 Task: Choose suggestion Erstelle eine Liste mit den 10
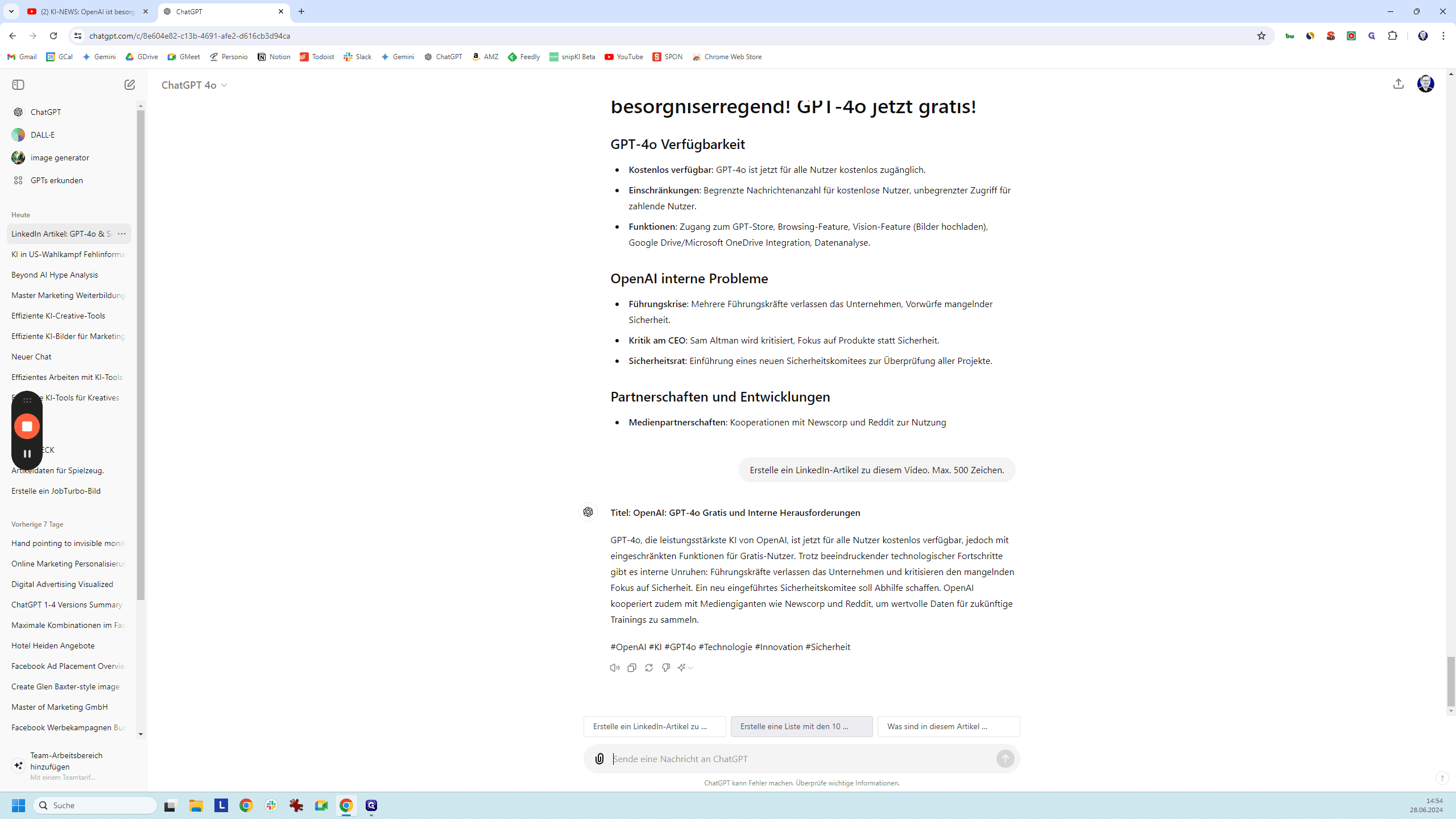tap(801, 726)
